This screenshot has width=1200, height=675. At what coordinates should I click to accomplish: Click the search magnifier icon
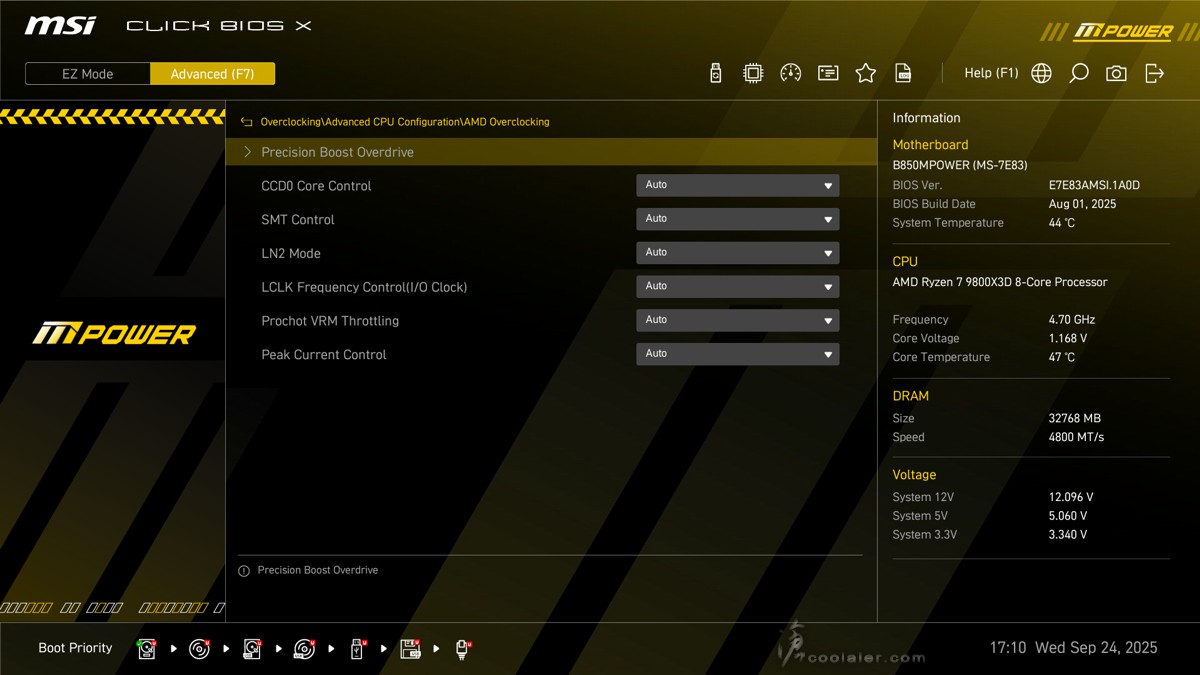click(x=1079, y=73)
